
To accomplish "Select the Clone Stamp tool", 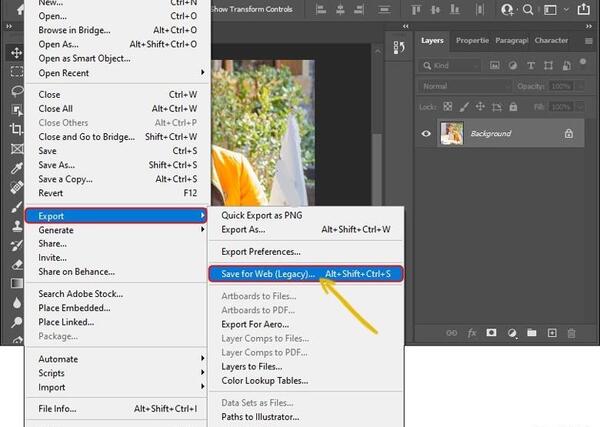I will 17,226.
